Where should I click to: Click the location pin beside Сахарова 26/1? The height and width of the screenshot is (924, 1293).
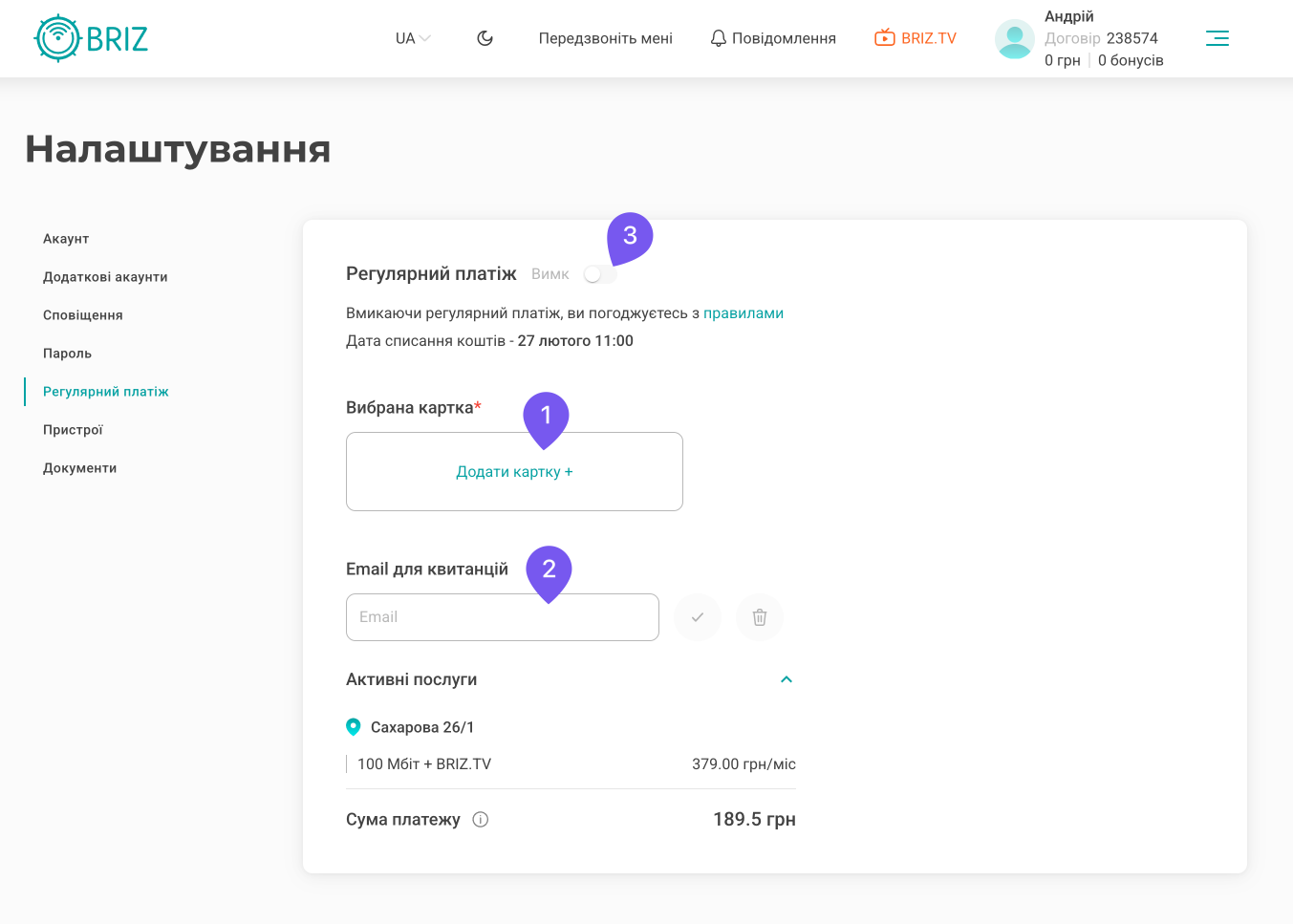[x=353, y=727]
